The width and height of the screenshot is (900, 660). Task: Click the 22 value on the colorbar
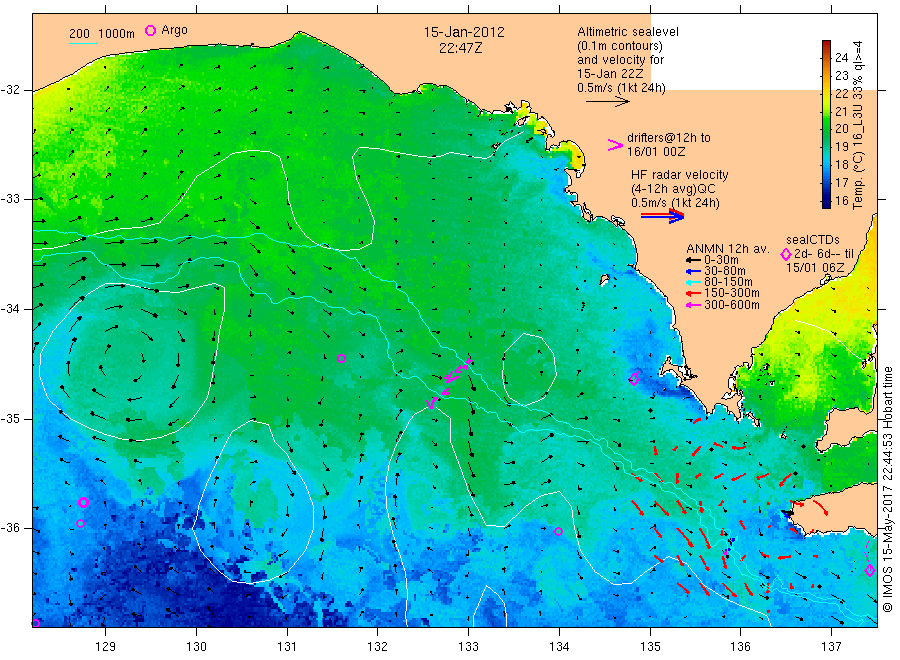pyautogui.click(x=841, y=93)
